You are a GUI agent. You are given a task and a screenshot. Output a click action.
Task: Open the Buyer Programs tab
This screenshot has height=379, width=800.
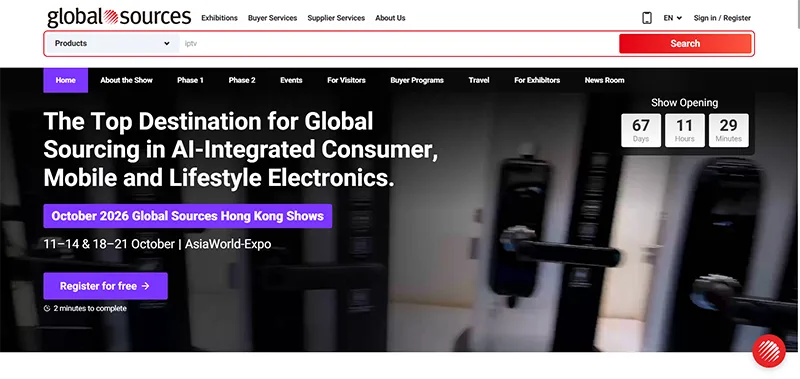pos(417,80)
